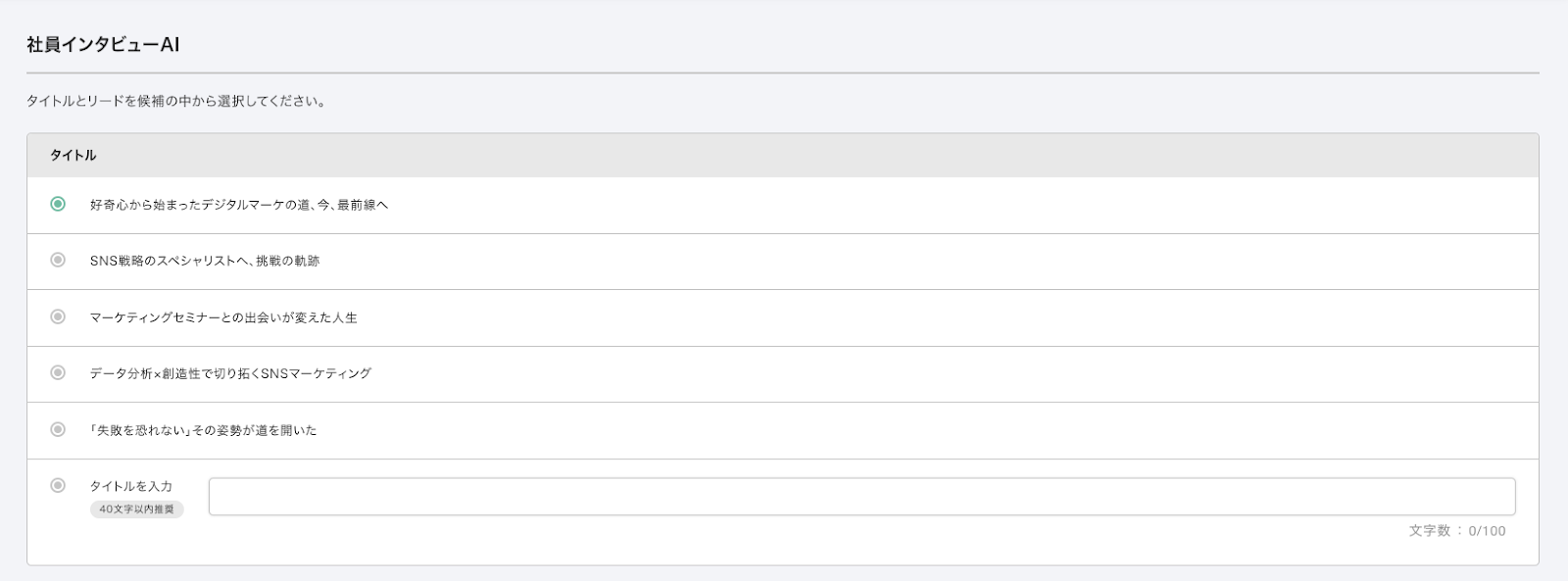Select the データ分析×創造性 radio button
Viewport: 1568px width, 581px height.
(x=58, y=372)
